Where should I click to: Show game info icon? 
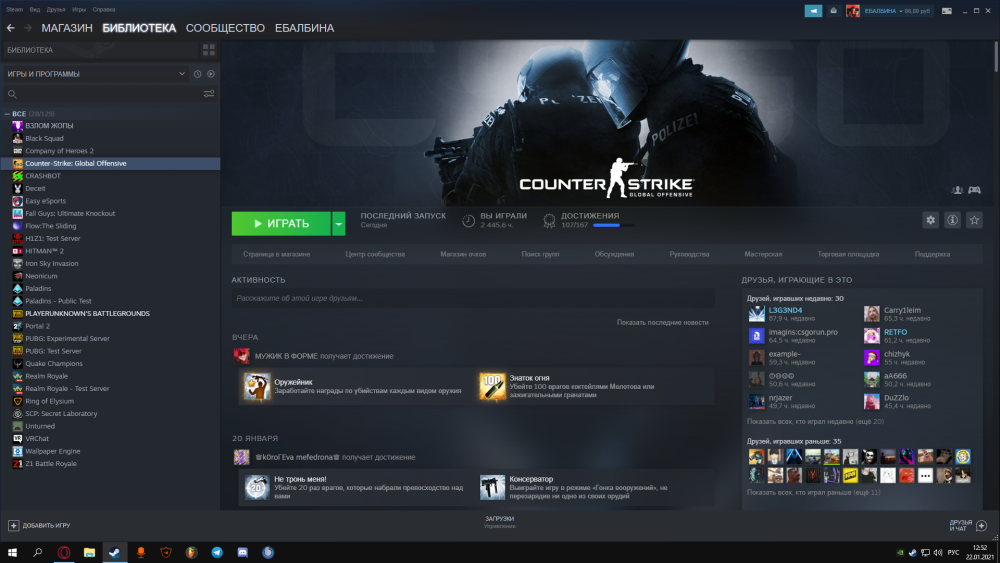pos(952,220)
